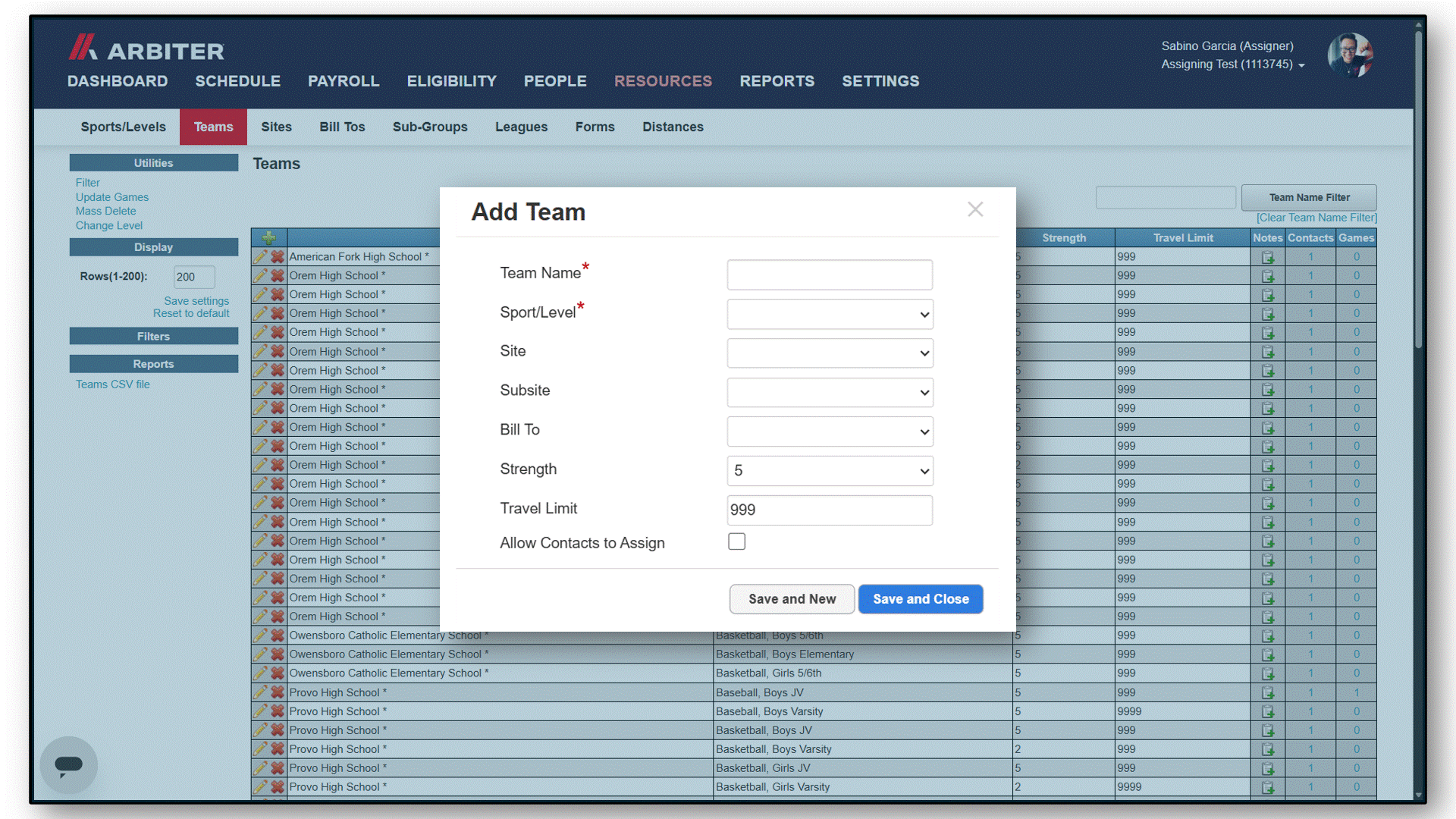This screenshot has height=819, width=1456.
Task: Click the user profile photo
Action: pos(1350,55)
